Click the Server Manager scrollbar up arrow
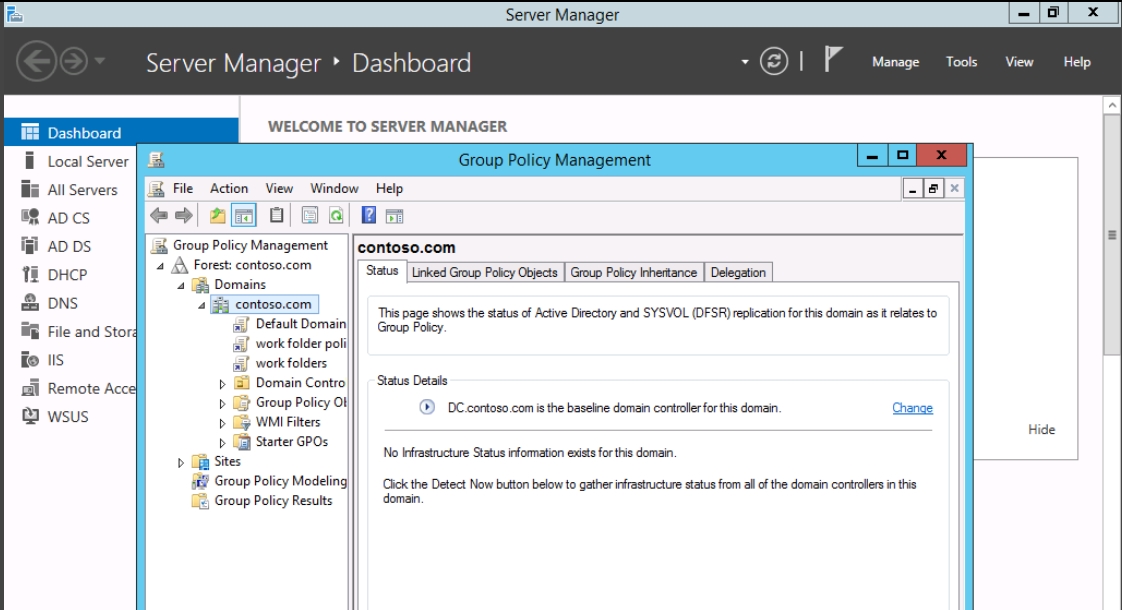1122x610 pixels. click(x=1111, y=105)
